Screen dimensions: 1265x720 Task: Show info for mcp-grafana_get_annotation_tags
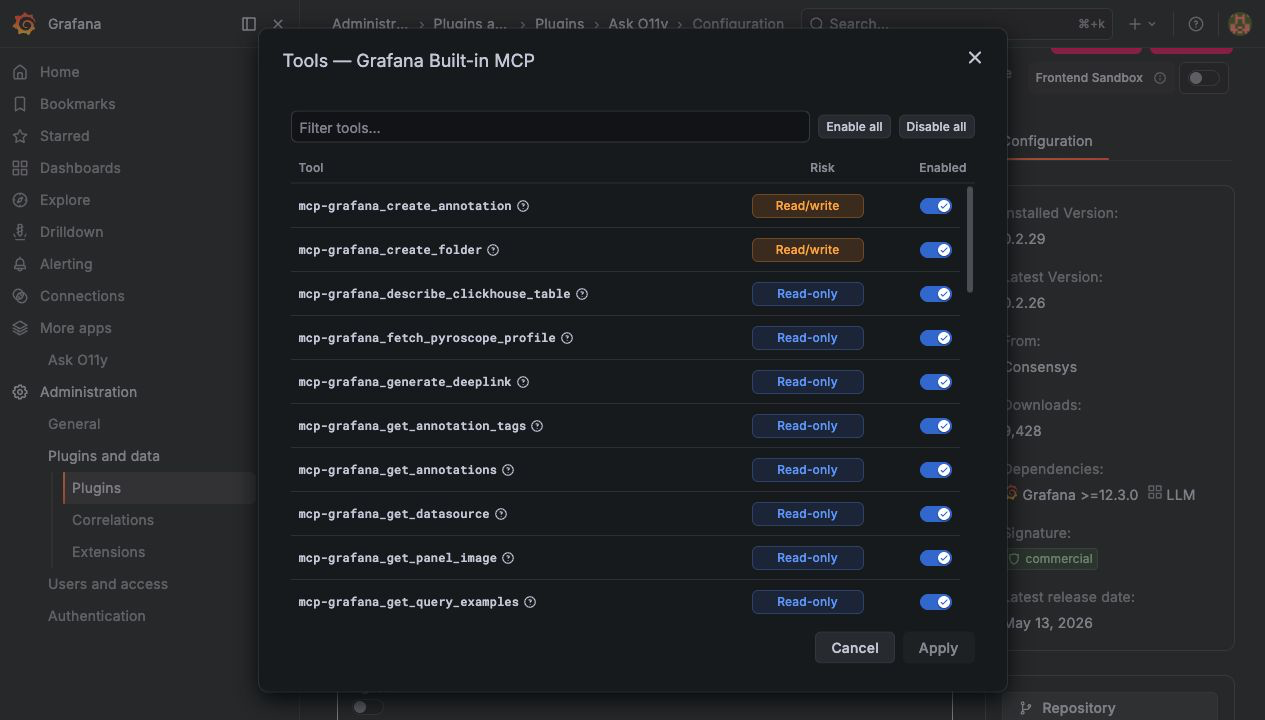coord(537,426)
